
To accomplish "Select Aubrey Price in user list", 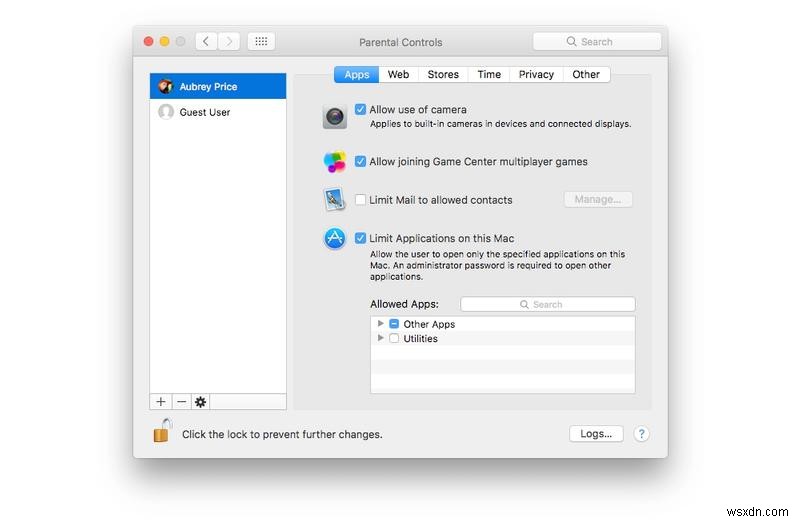I will pos(218,86).
